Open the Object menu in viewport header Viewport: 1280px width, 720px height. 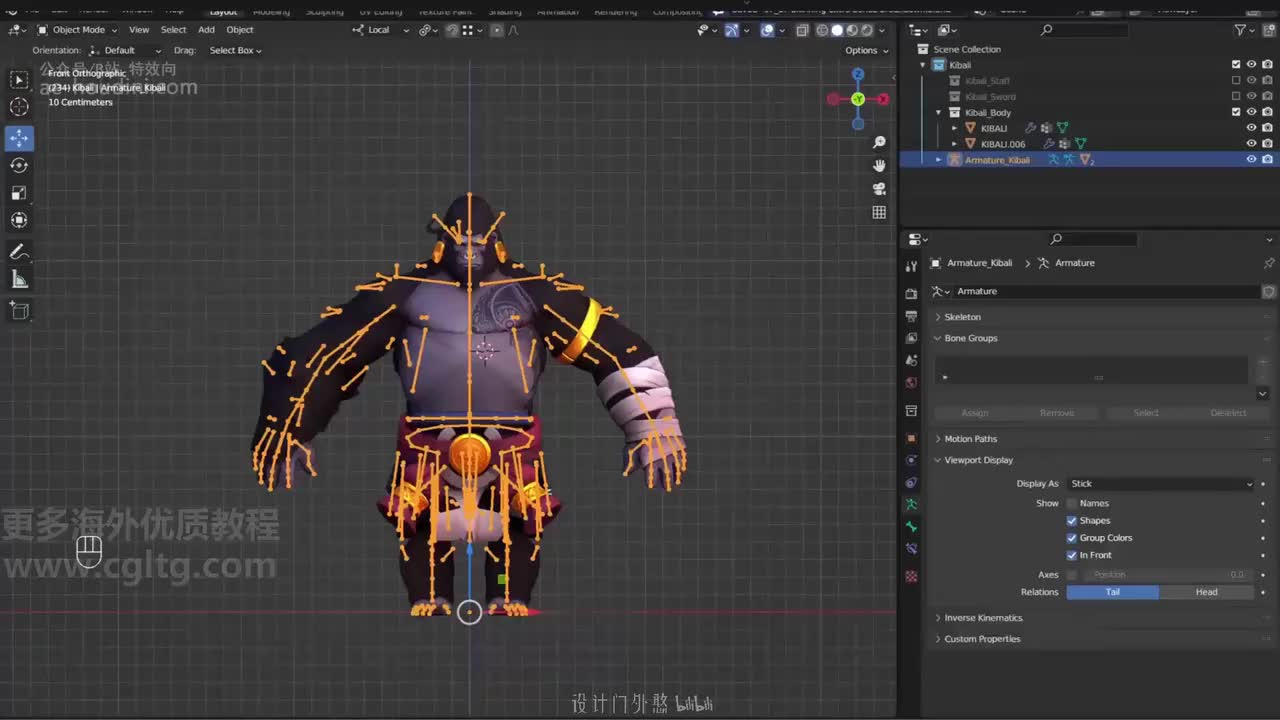240,30
